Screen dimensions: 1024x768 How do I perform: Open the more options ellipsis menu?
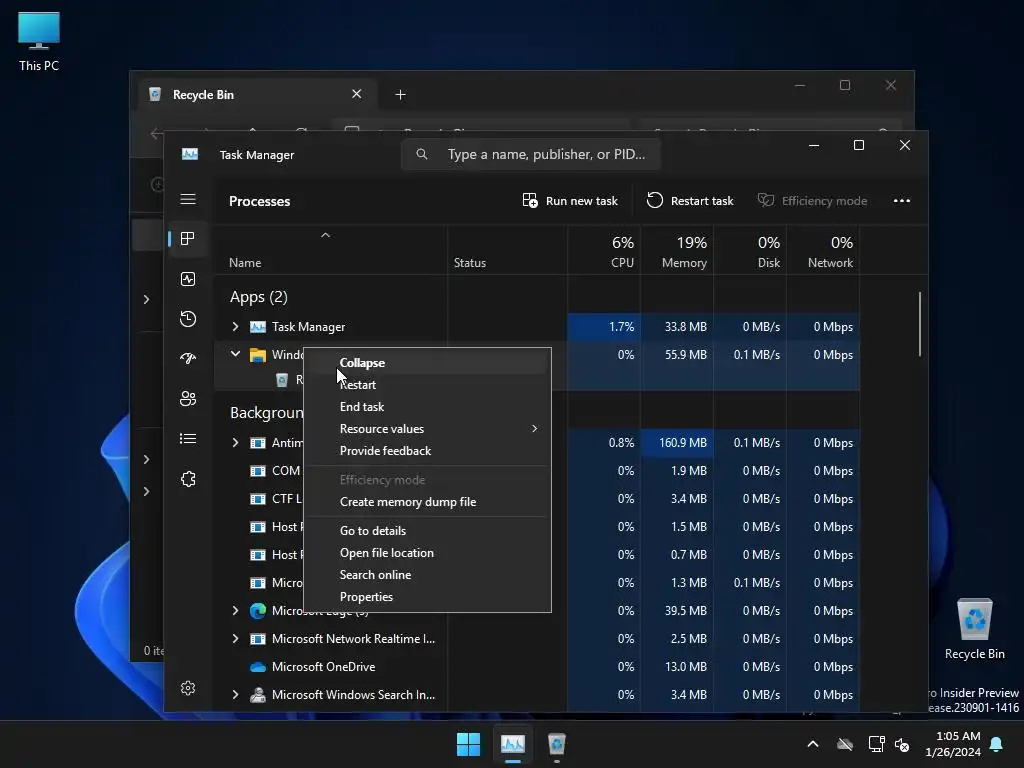[902, 201]
